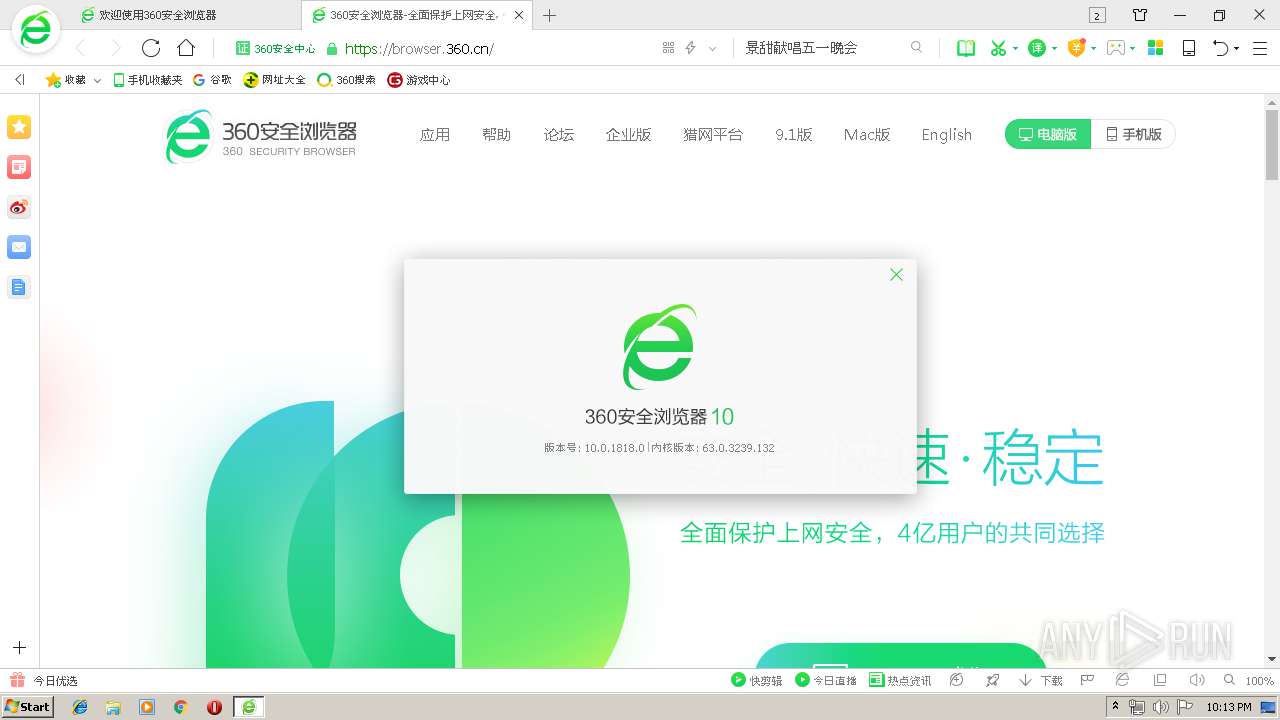Expand the screenshot scissors dropdown arrow
Viewport: 1280px width, 720px height.
tap(1015, 48)
